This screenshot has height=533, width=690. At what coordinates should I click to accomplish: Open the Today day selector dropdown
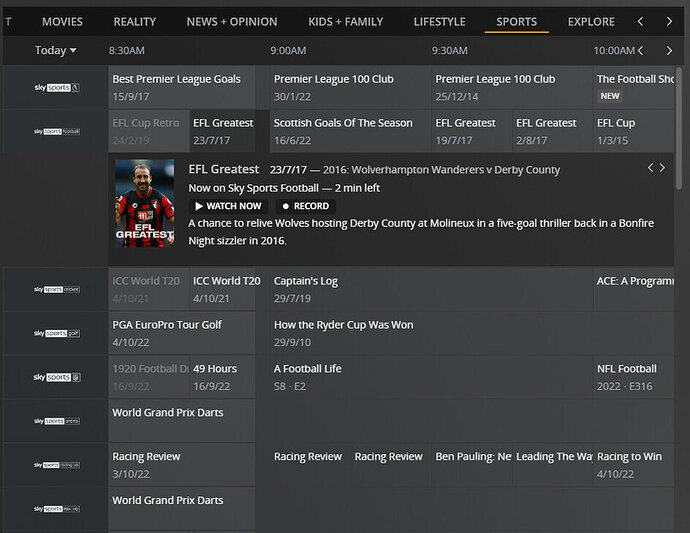tap(55, 50)
